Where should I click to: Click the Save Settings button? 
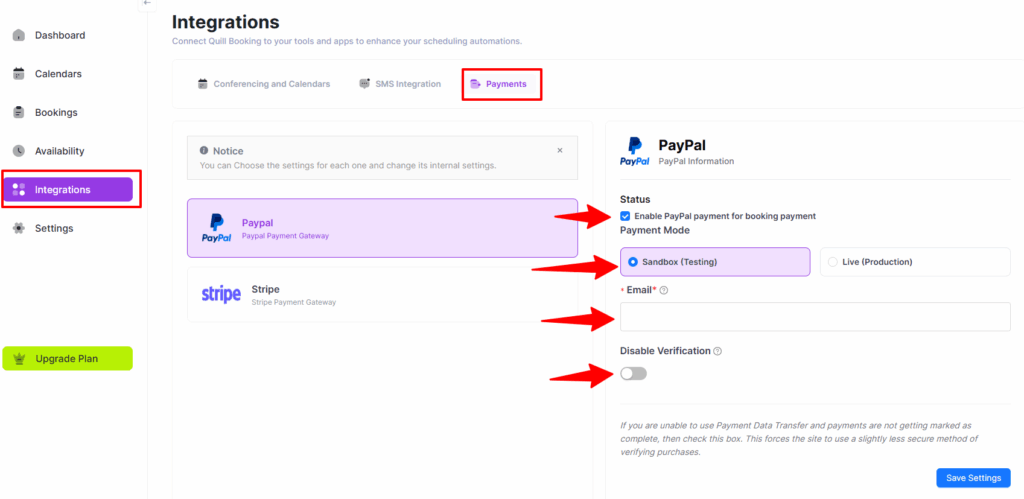(x=973, y=478)
